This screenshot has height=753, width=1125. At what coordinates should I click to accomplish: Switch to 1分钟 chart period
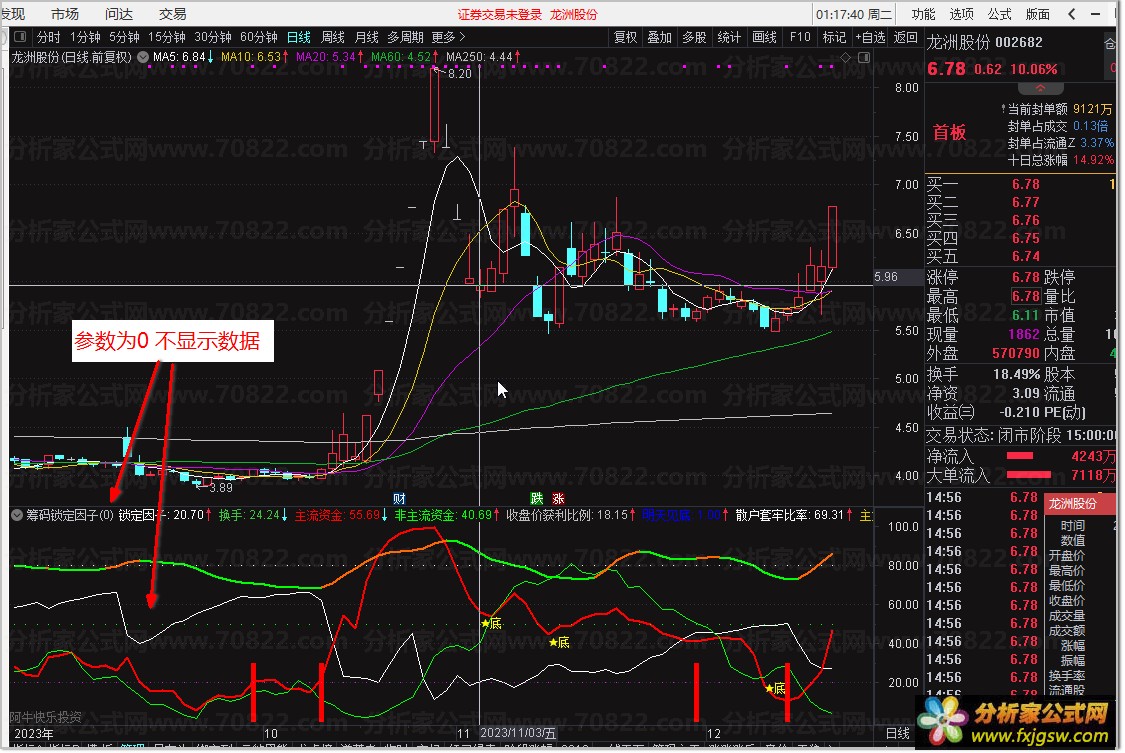pyautogui.click(x=85, y=37)
